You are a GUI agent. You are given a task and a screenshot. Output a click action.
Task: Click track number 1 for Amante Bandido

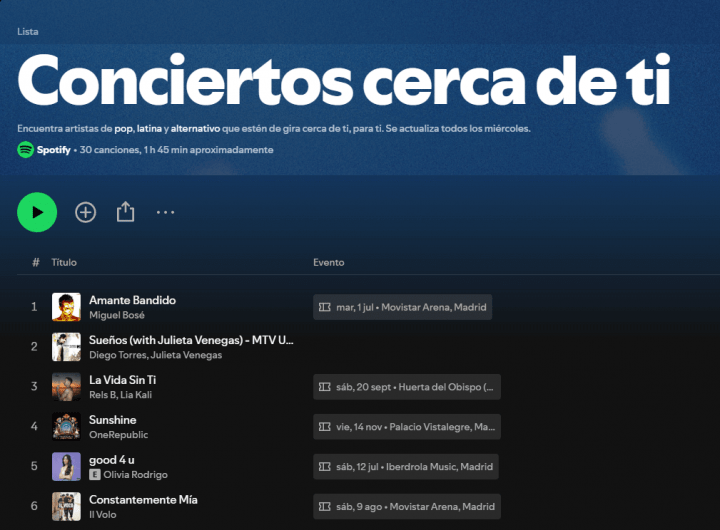point(34,307)
